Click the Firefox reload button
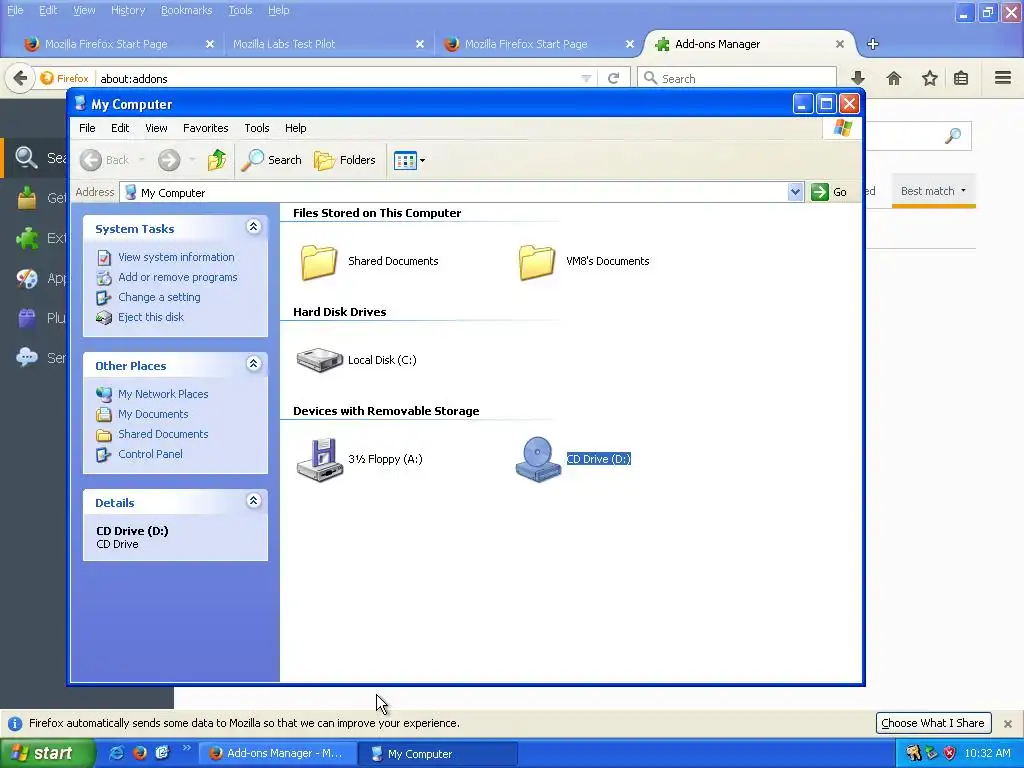The height and width of the screenshot is (768, 1024). [x=613, y=78]
